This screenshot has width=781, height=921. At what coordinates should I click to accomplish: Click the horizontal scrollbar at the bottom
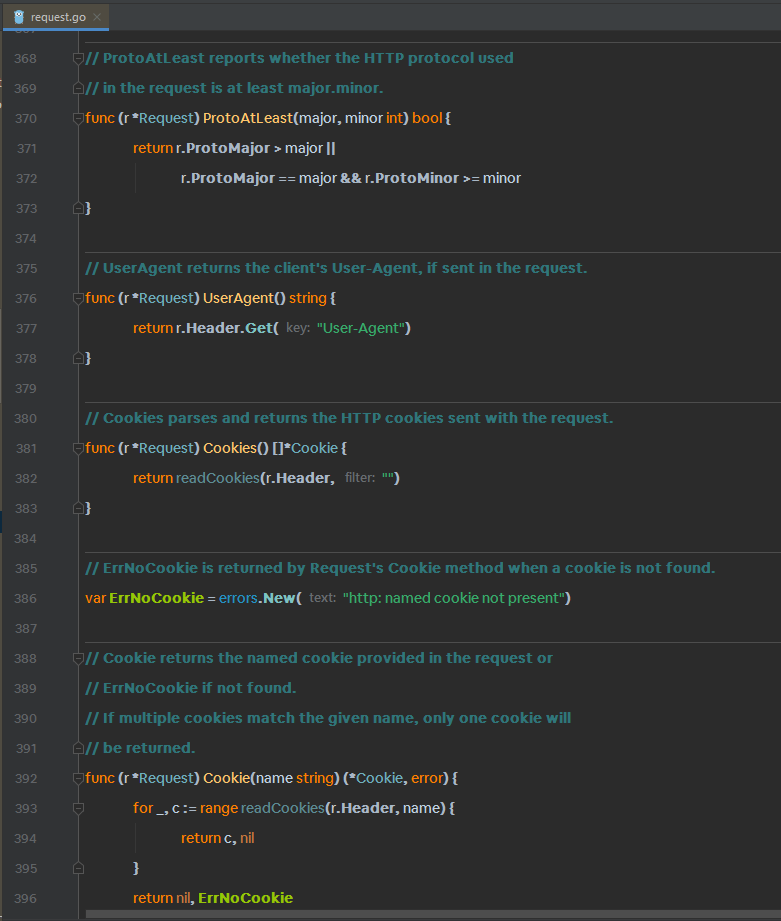pyautogui.click(x=430, y=914)
